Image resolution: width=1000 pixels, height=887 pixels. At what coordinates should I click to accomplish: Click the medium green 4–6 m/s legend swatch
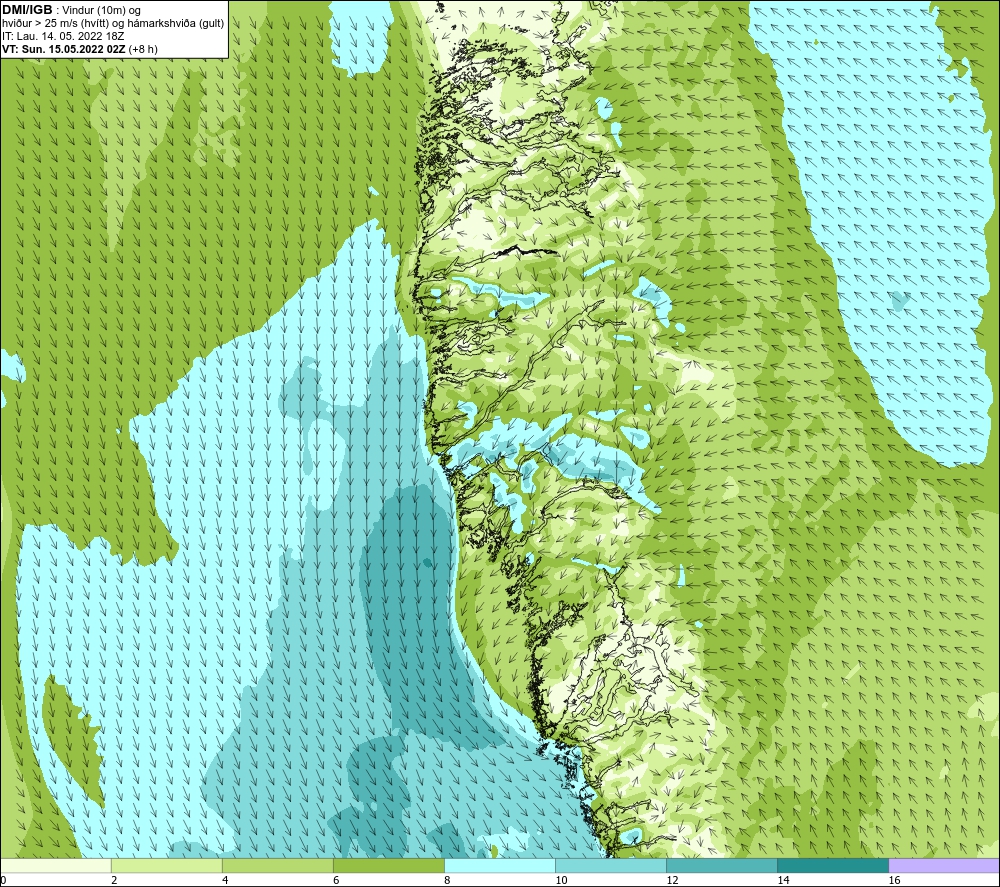277,865
